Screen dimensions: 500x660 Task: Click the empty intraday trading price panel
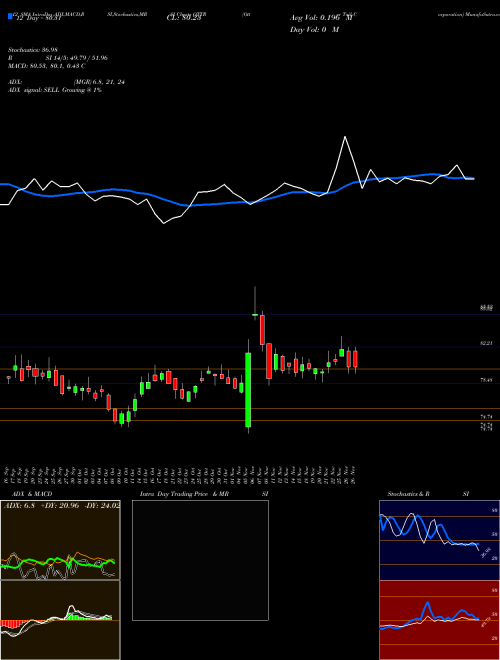200,560
